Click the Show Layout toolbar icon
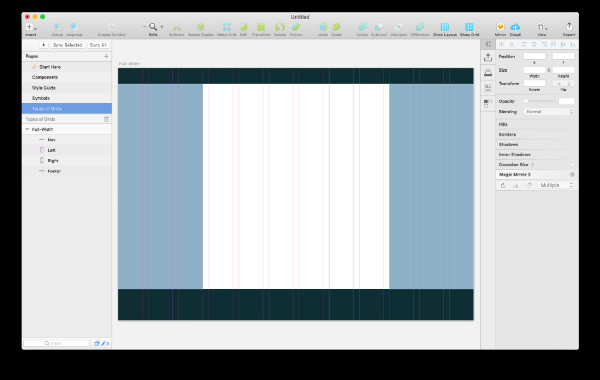 pyautogui.click(x=445, y=27)
